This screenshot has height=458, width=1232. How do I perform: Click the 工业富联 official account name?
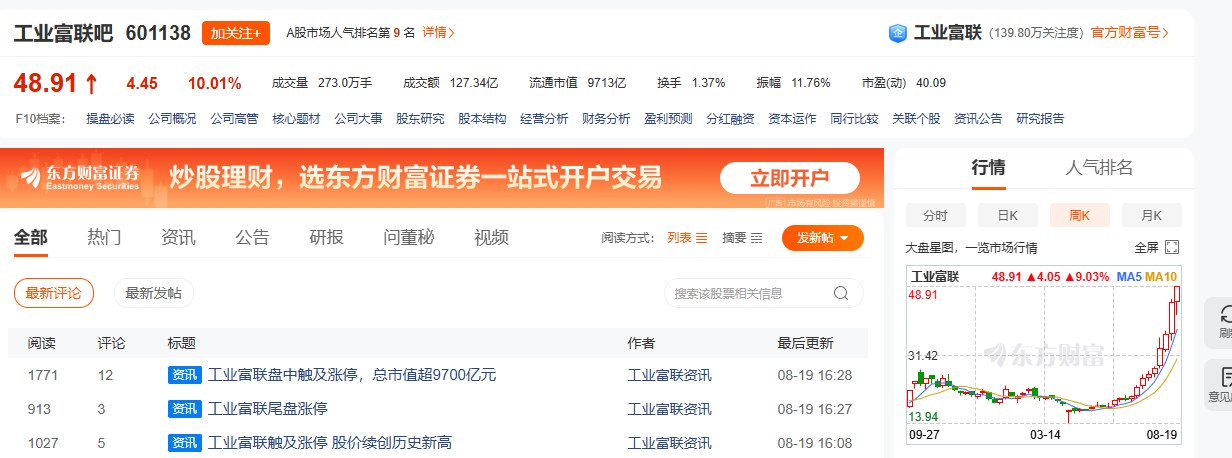(948, 33)
